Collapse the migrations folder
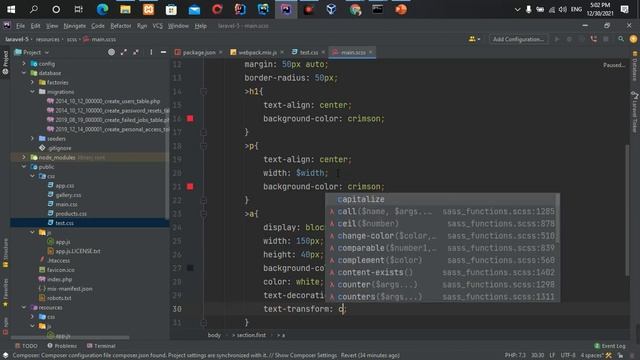Image resolution: width=640 pixels, height=360 pixels. (x=32, y=92)
